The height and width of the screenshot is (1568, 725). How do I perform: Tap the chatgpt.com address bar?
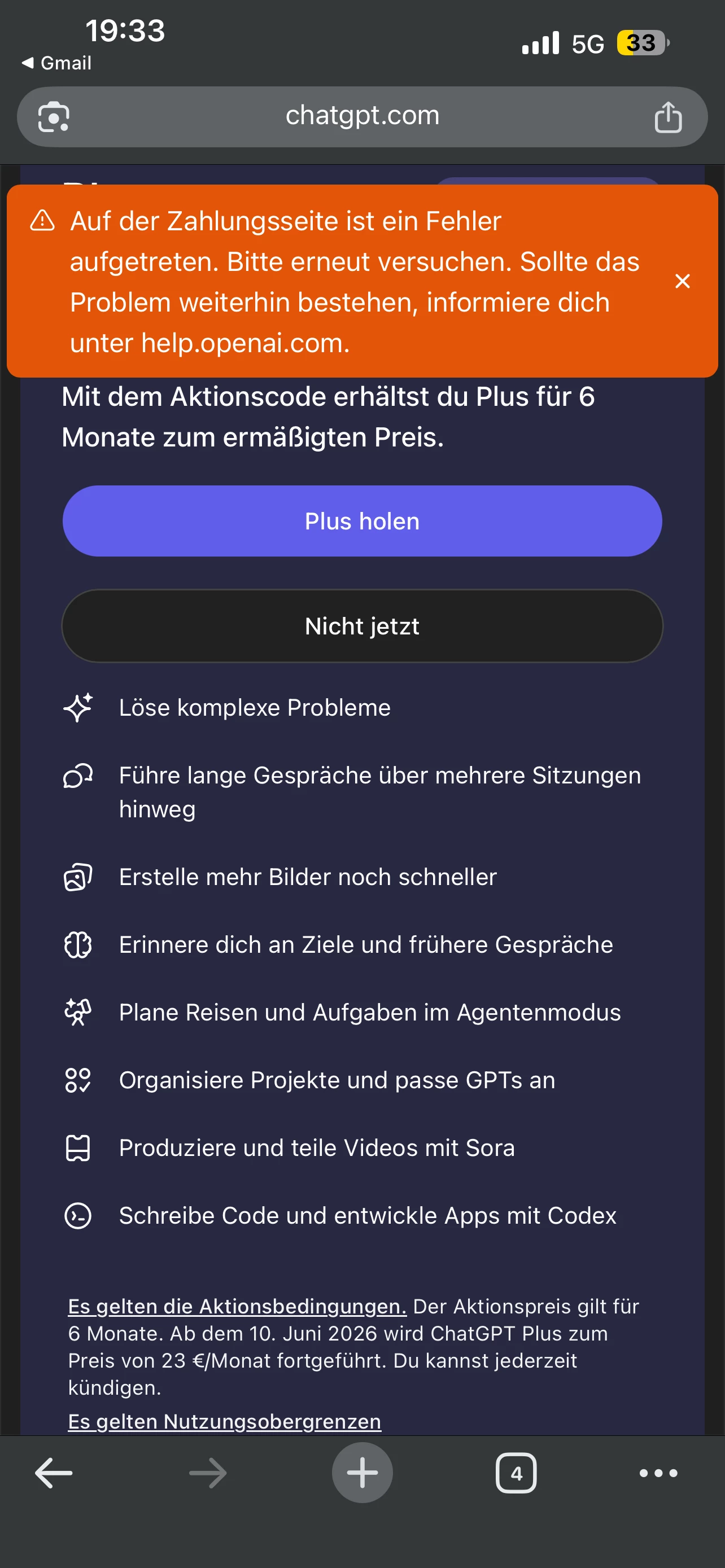pyautogui.click(x=362, y=116)
